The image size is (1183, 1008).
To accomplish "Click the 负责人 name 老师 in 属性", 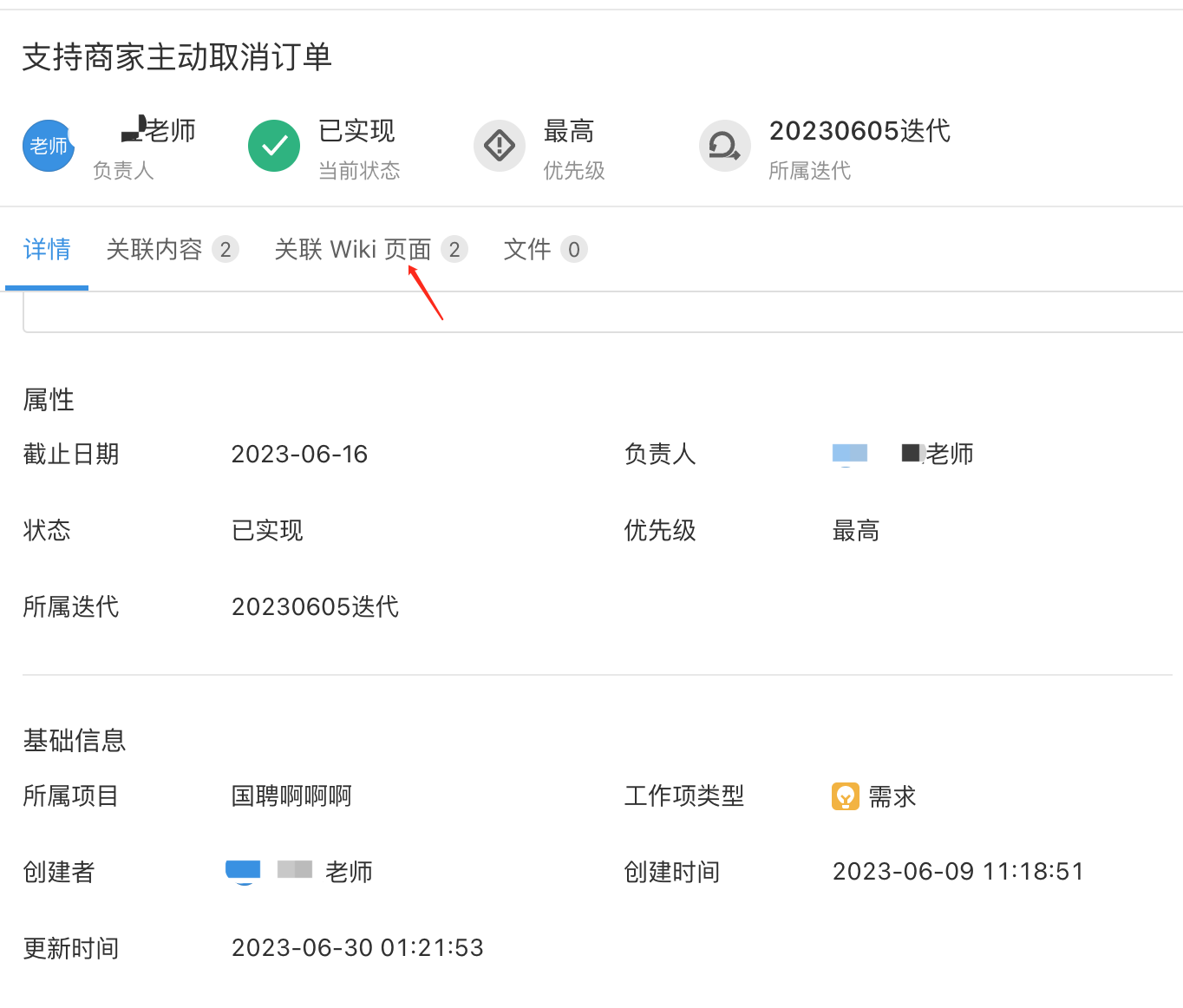I will pyautogui.click(x=950, y=454).
